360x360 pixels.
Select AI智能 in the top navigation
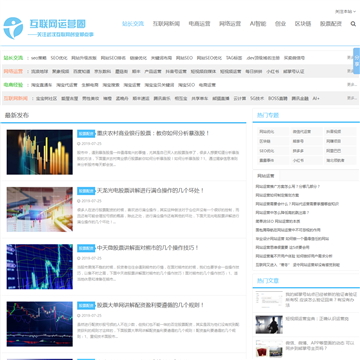point(258,24)
